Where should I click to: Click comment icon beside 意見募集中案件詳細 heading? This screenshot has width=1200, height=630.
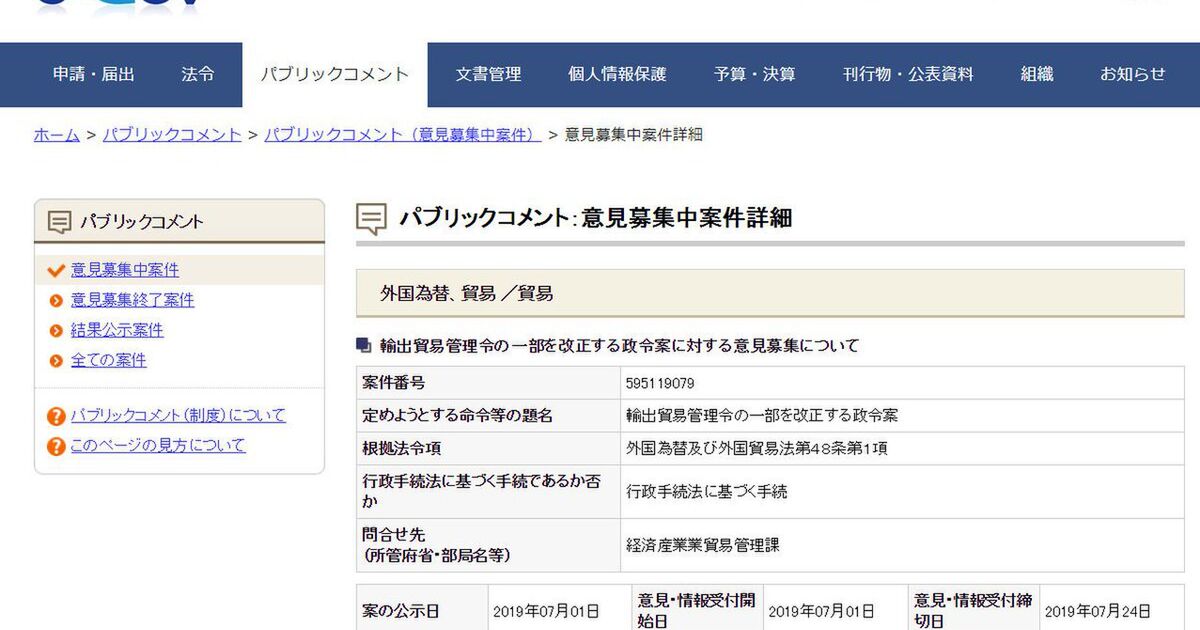[x=372, y=219]
